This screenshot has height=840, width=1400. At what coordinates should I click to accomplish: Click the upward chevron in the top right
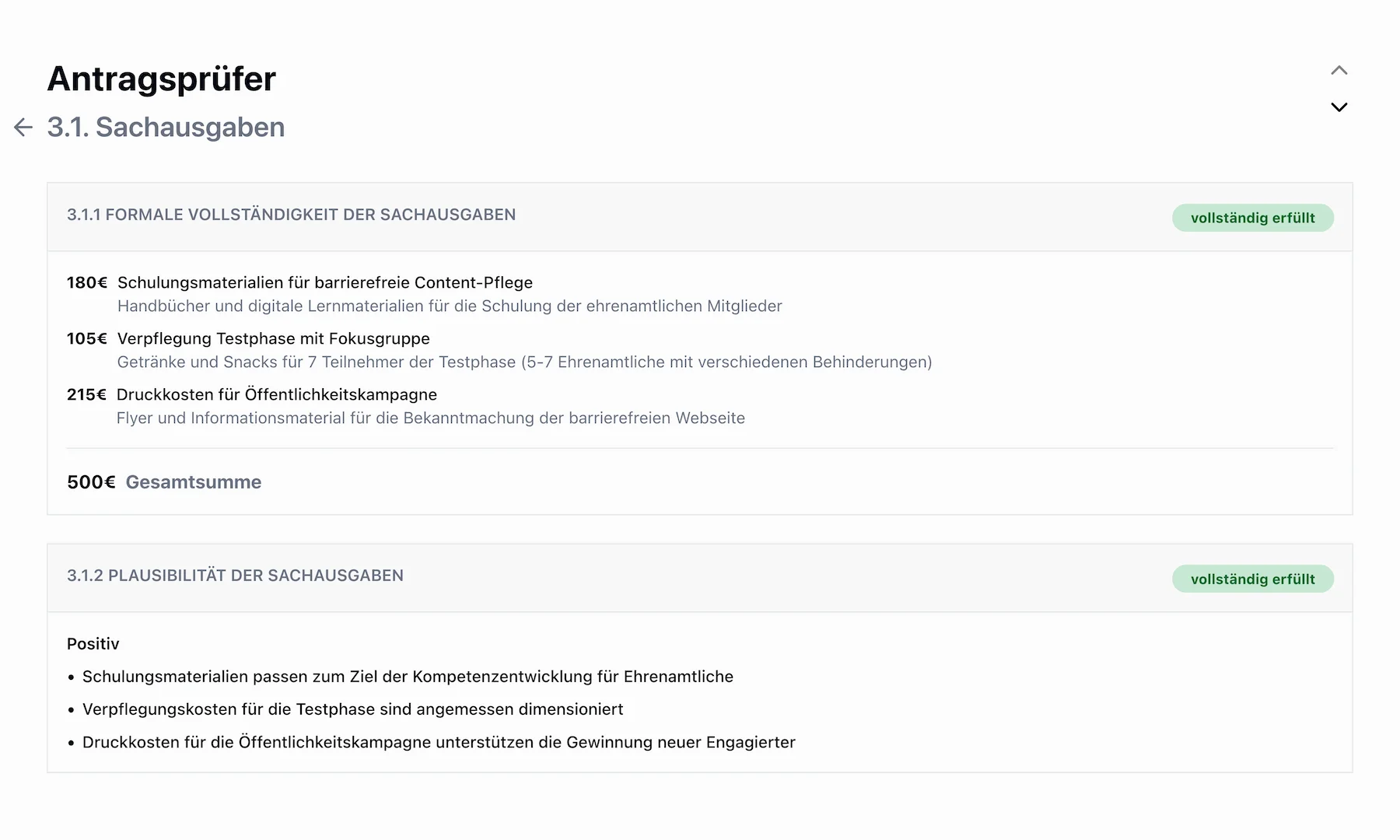1339,70
